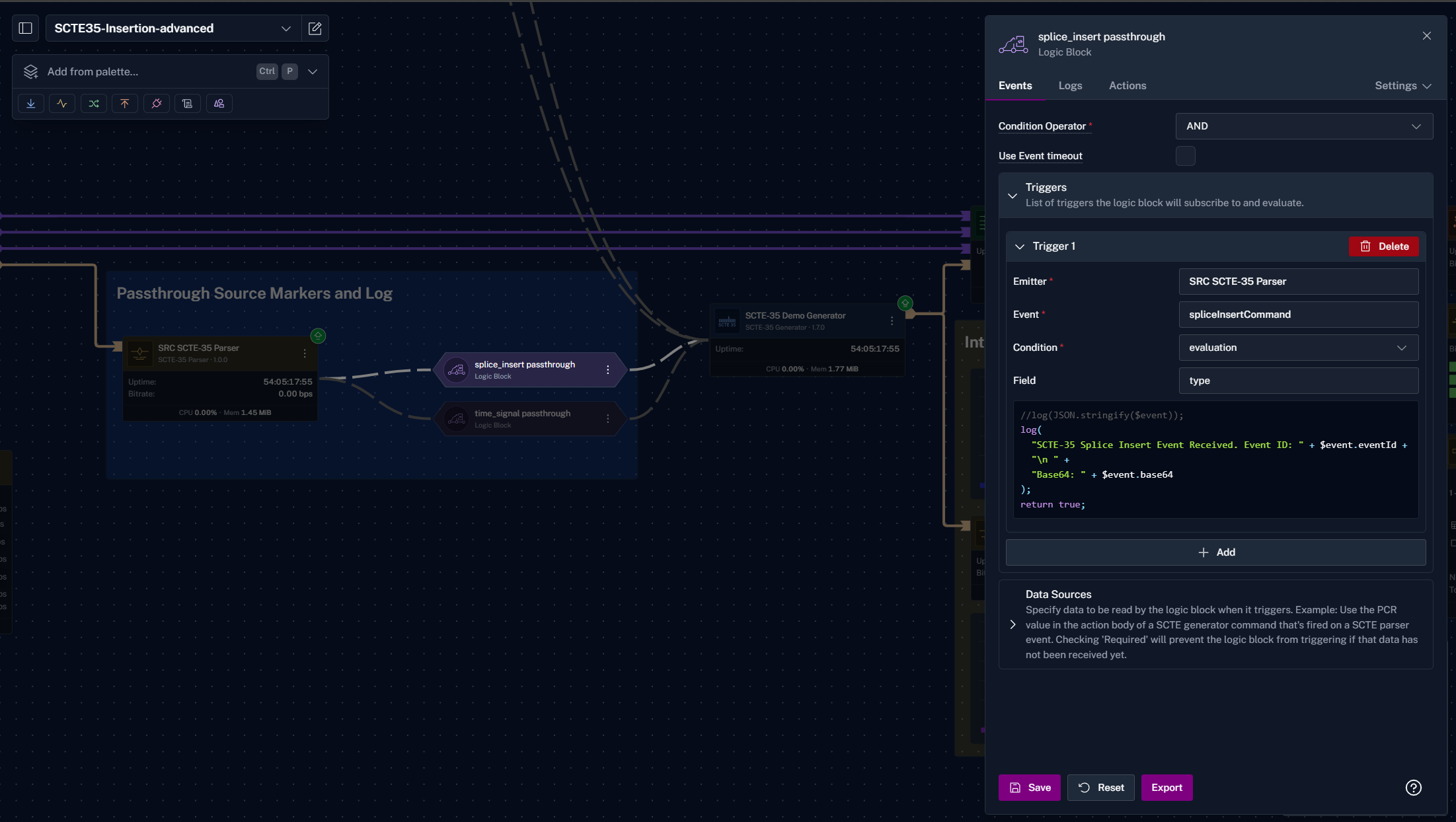Open SRC SCTE-35 Parser node options menu
Image resolution: width=1456 pixels, height=822 pixels.
[305, 354]
